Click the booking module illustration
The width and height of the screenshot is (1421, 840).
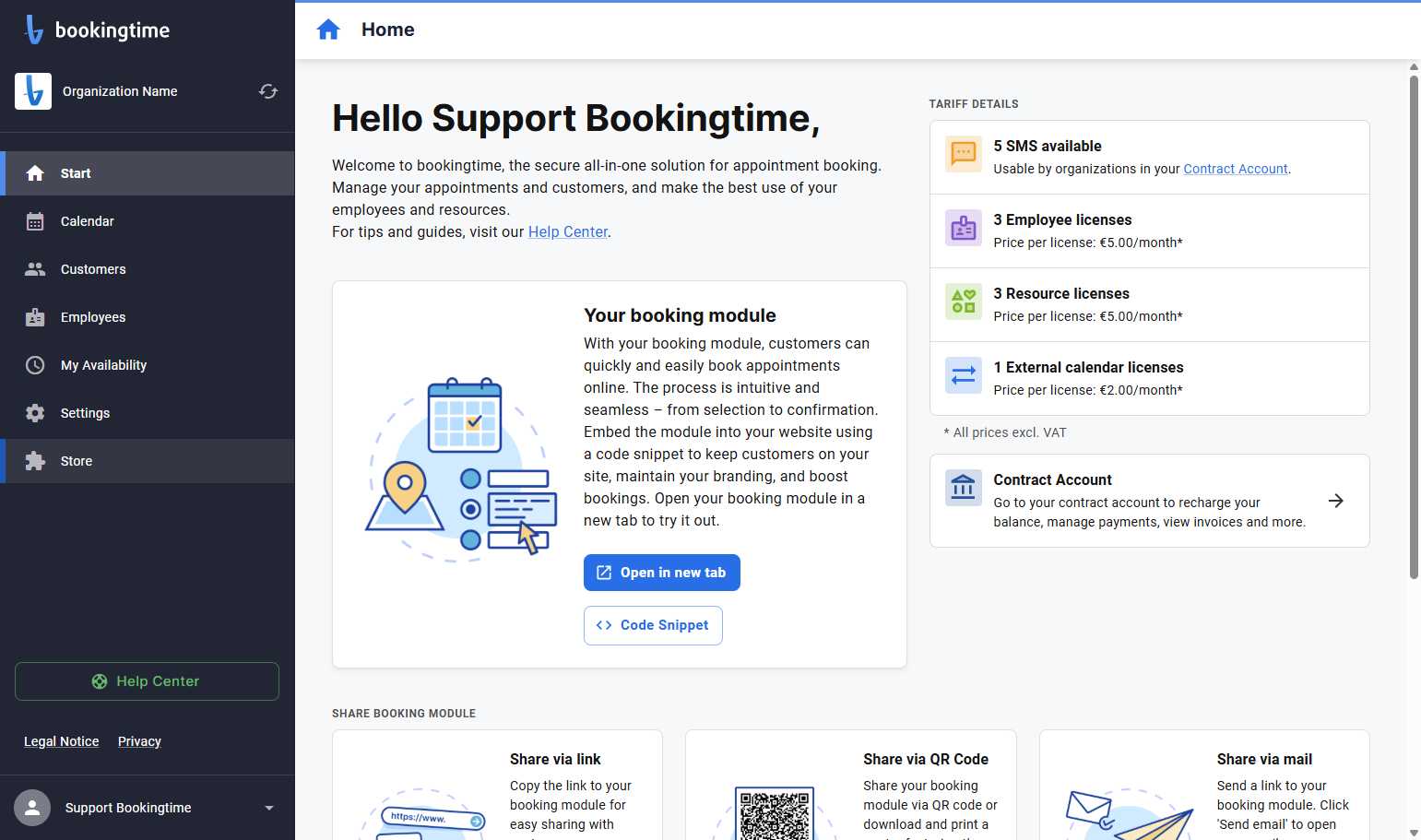[x=461, y=469]
